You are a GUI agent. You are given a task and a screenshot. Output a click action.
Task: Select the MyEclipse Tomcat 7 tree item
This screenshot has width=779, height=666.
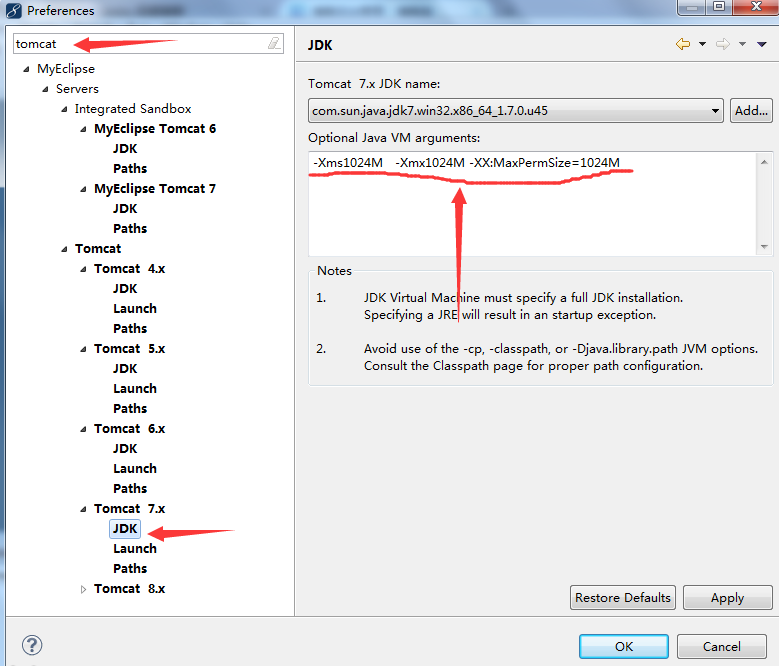pyautogui.click(x=155, y=189)
